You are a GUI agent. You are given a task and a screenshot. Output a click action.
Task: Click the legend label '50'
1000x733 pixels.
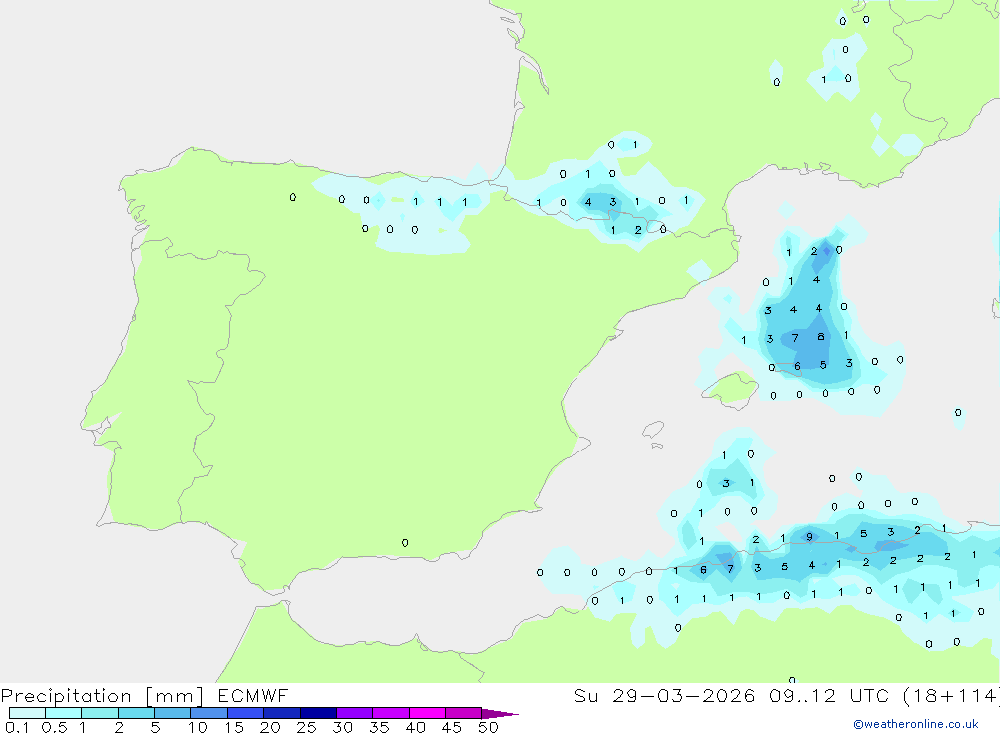coord(488,727)
